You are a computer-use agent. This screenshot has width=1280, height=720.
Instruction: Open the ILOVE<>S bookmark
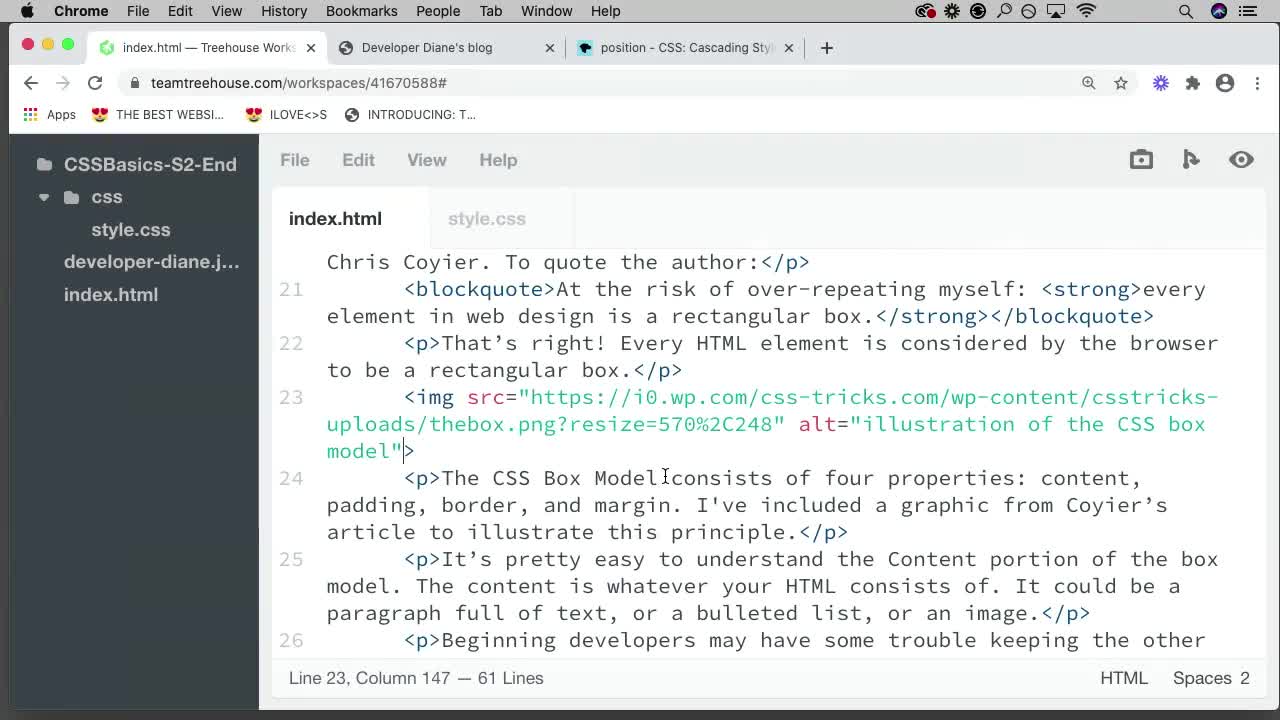(287, 114)
